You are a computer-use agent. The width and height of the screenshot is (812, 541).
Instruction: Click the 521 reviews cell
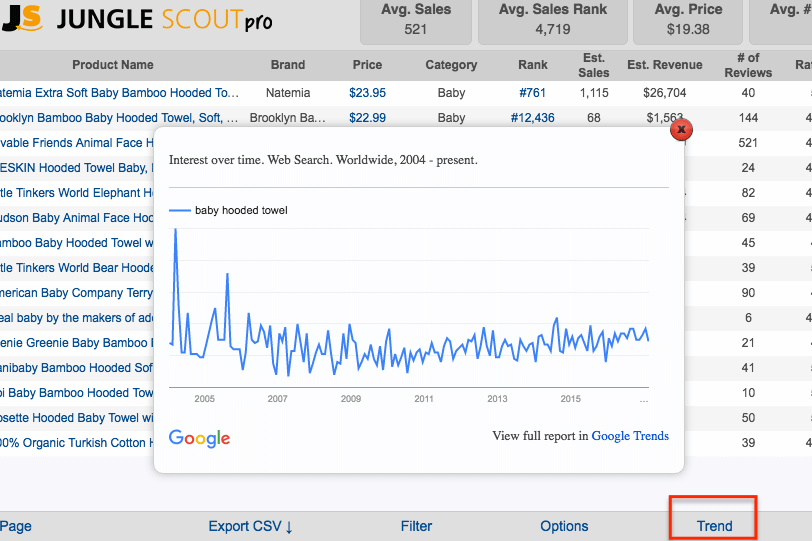(748, 142)
